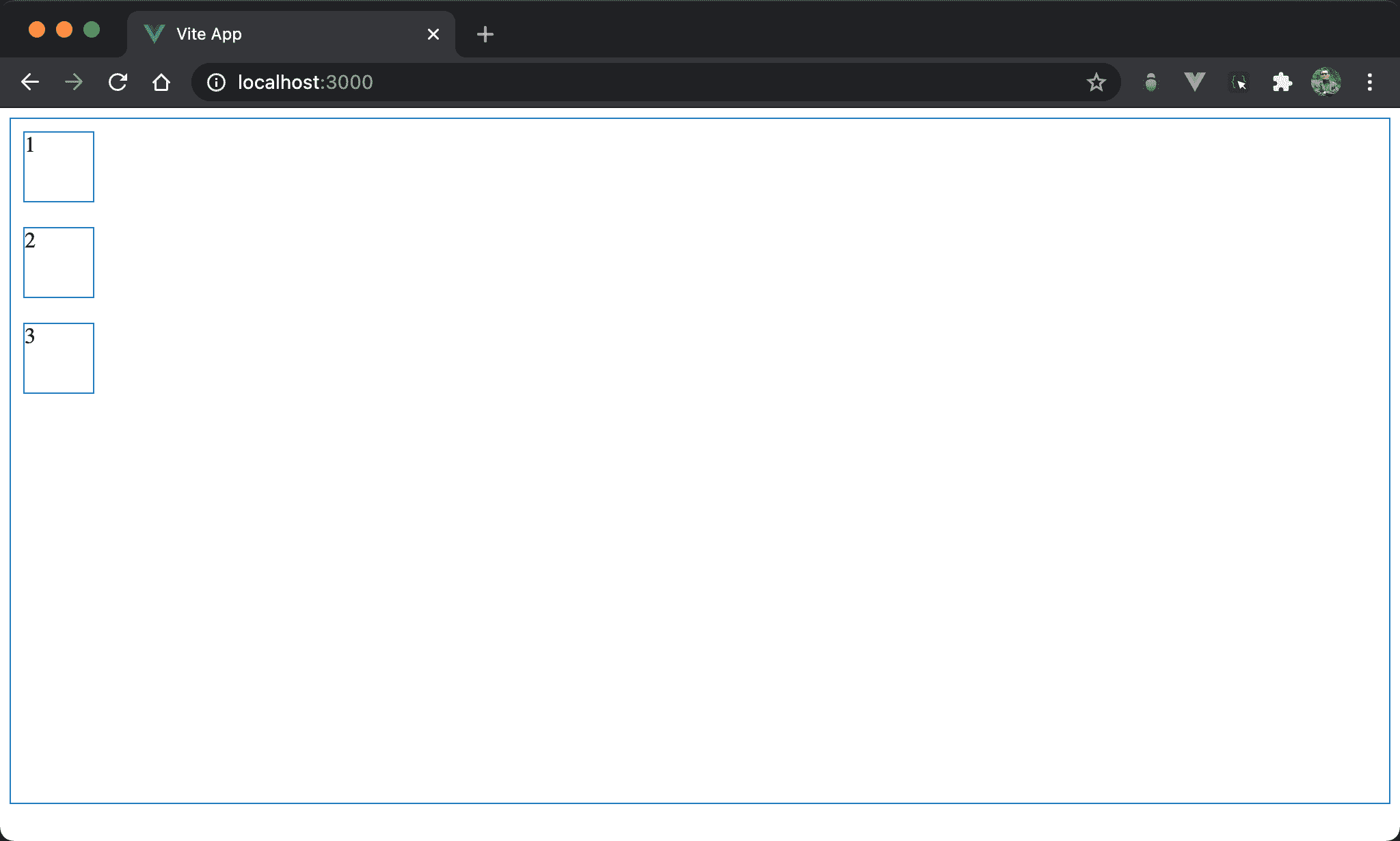Focus the localhost:3000 address bar

click(x=615, y=83)
